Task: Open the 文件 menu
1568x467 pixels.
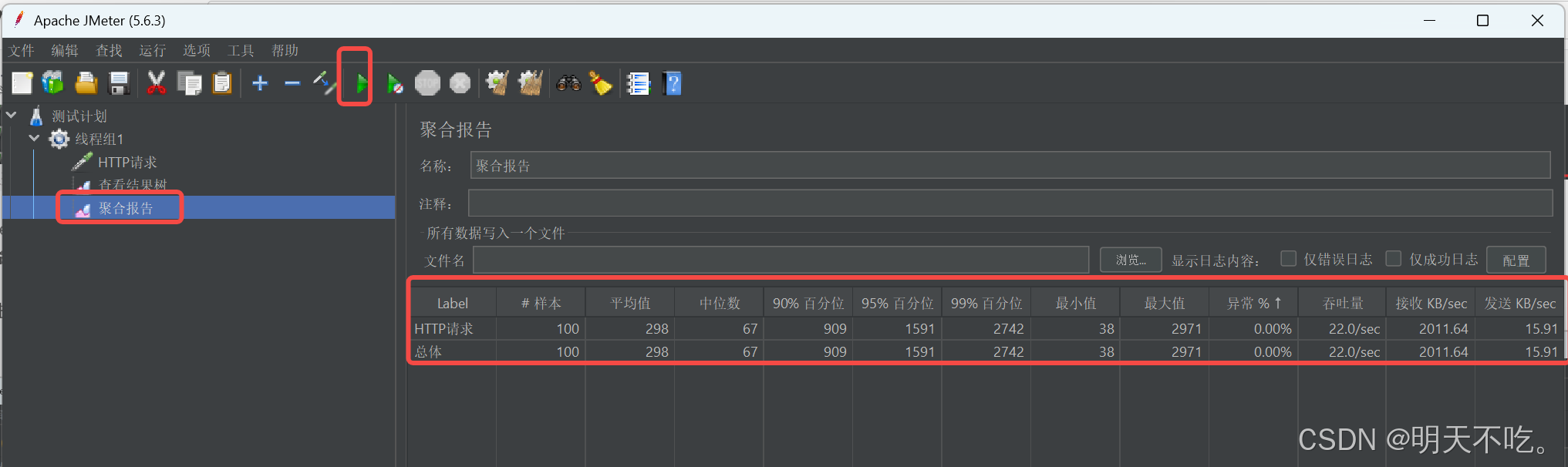Action: tap(22, 51)
